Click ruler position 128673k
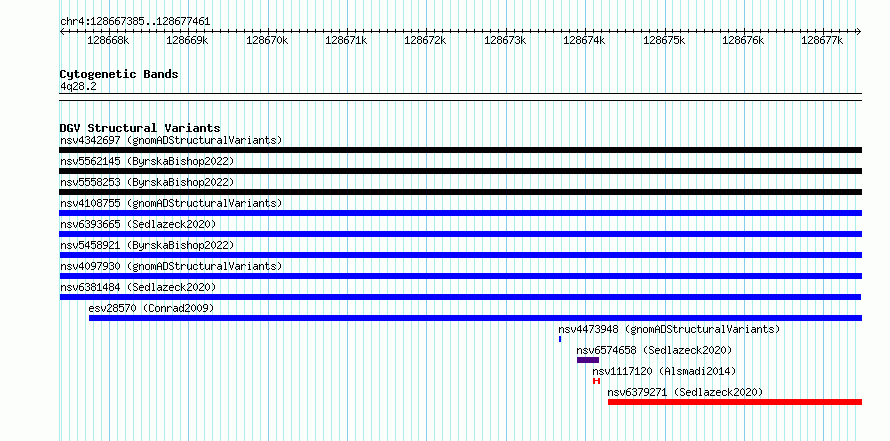Viewport: 890px width, 441px height. [x=505, y=41]
